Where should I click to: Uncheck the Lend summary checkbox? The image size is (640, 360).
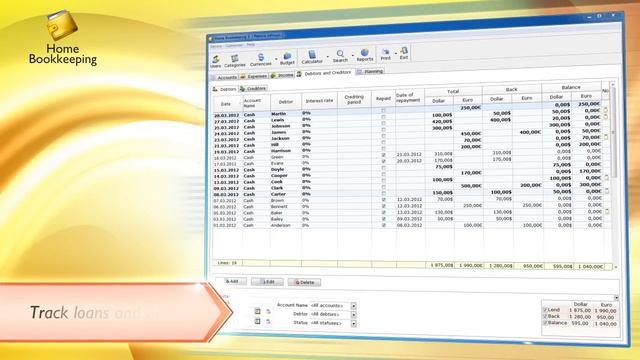click(545, 310)
